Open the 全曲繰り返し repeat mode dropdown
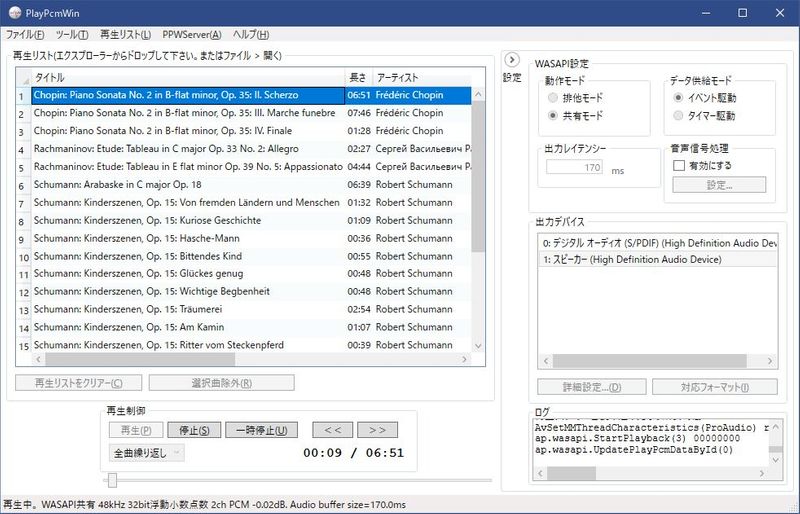The width and height of the screenshot is (800, 514). (x=147, y=453)
